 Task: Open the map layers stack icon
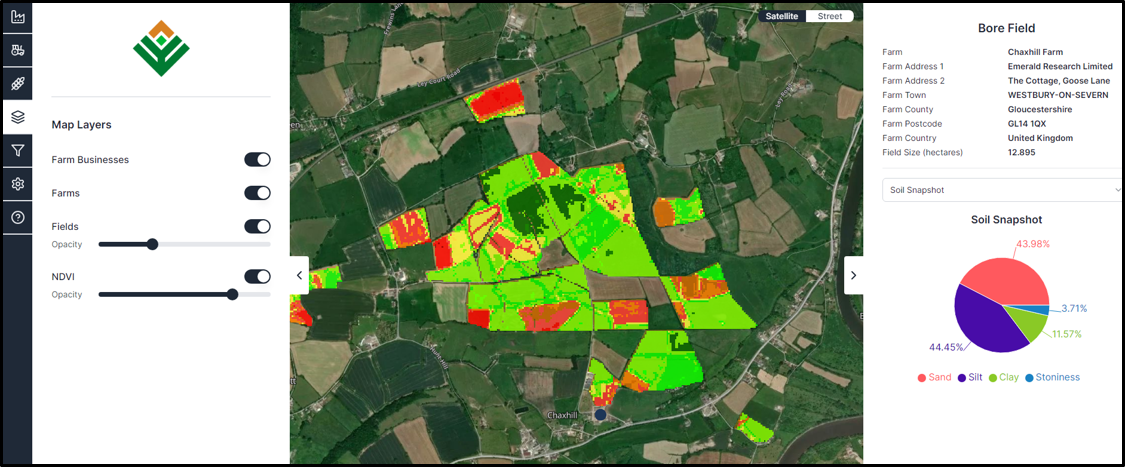click(x=17, y=117)
